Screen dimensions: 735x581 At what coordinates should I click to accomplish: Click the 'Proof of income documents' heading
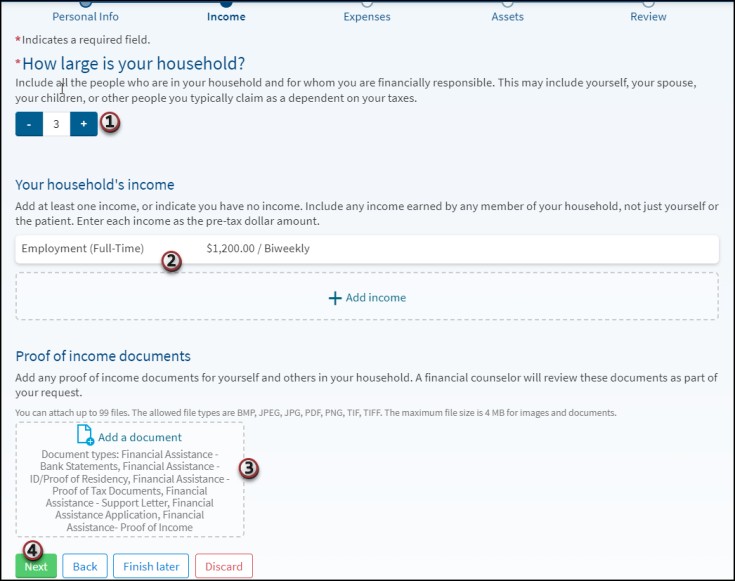103,356
